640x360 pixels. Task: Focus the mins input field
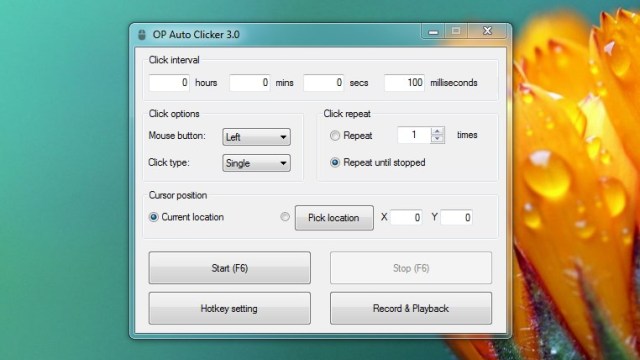pyautogui.click(x=249, y=82)
